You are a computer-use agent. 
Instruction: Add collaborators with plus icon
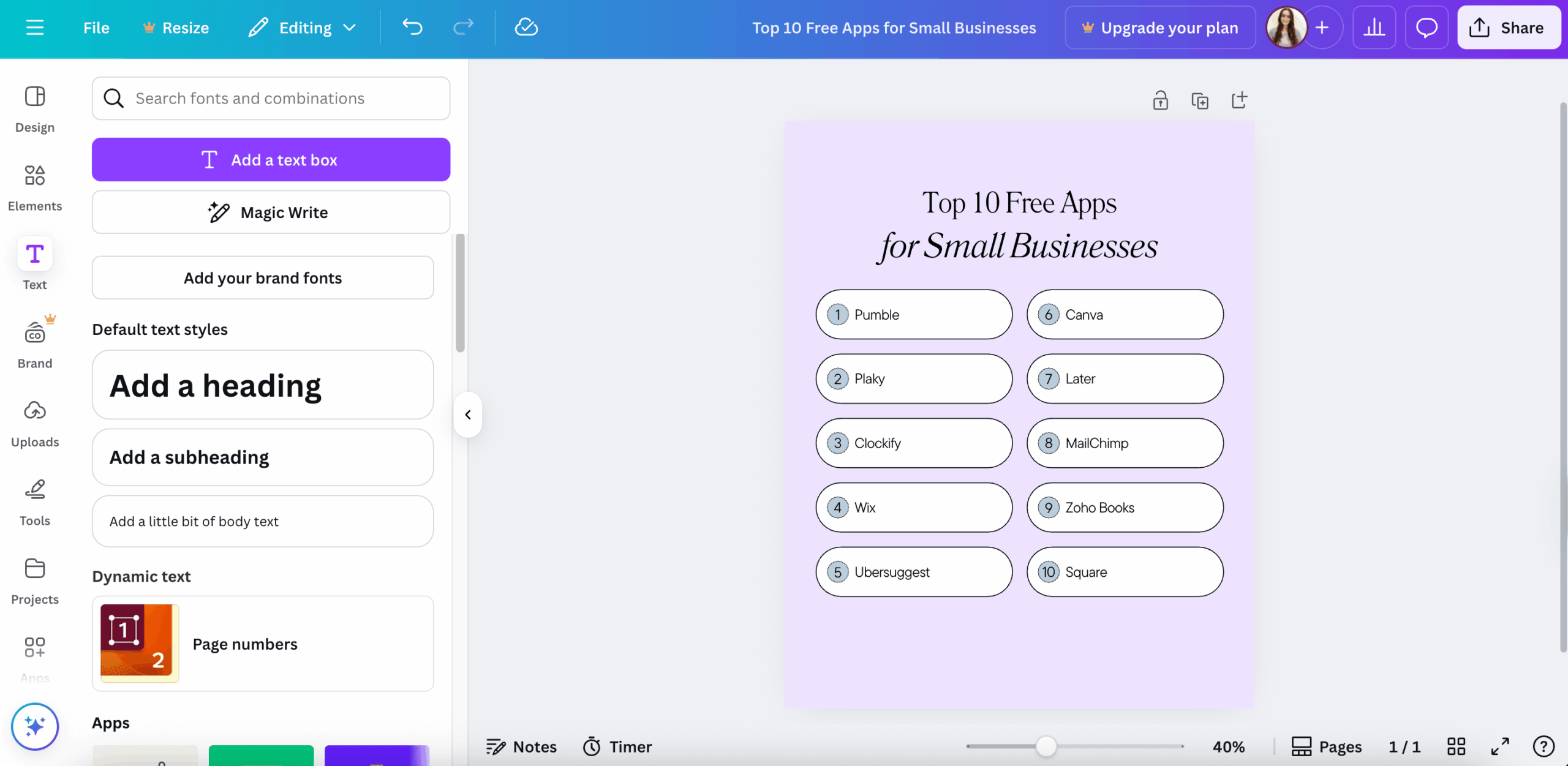pyautogui.click(x=1322, y=28)
